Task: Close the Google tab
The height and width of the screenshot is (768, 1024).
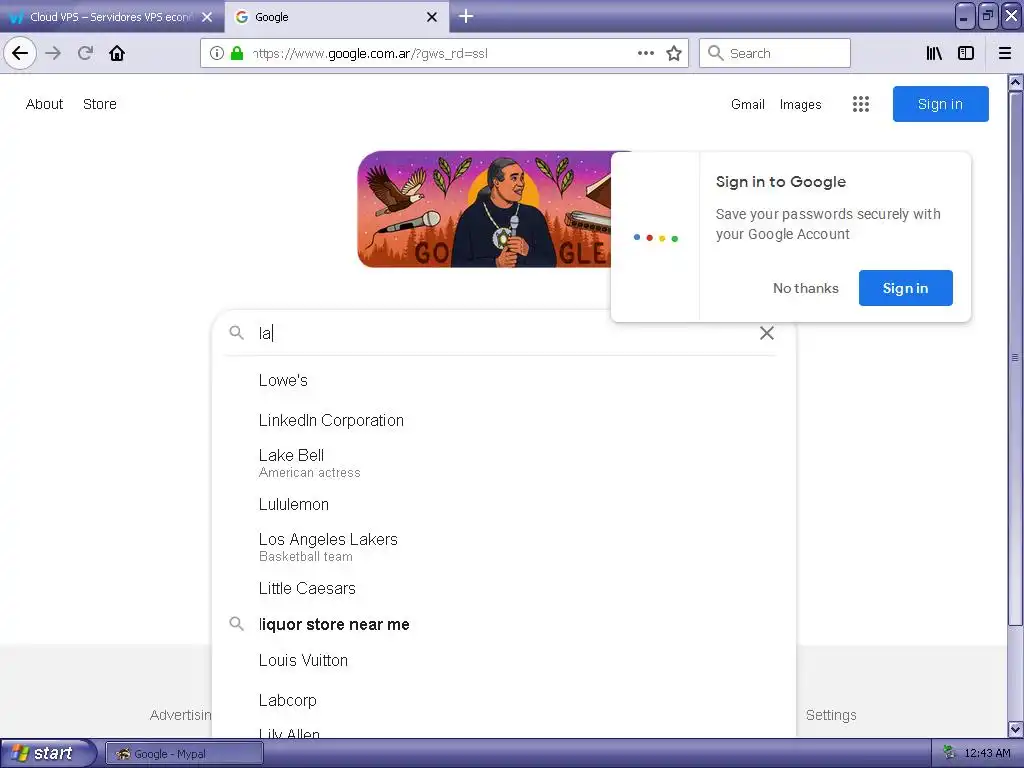Action: click(x=432, y=17)
